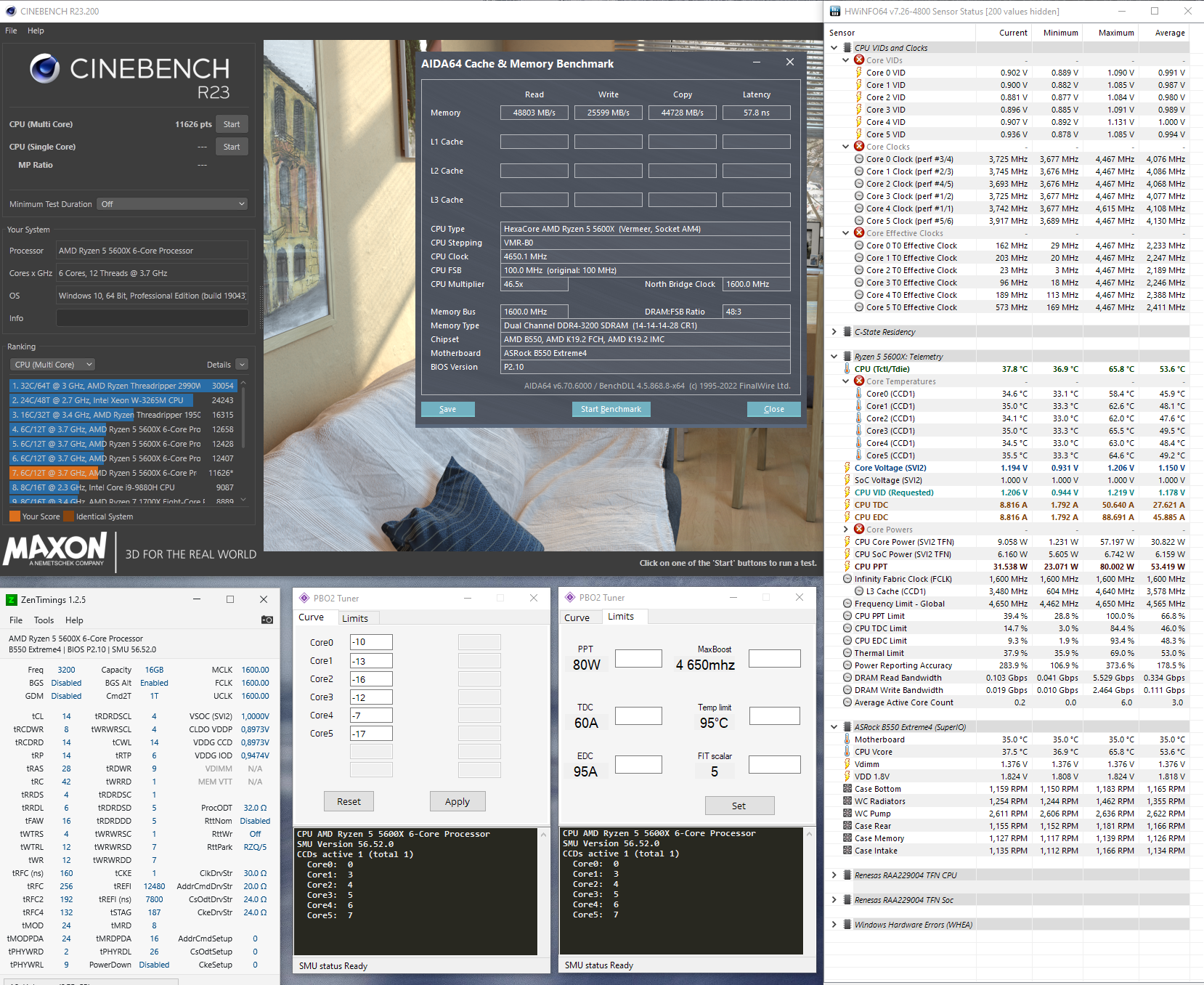Click the fan icon next to Case Rear

[847, 826]
